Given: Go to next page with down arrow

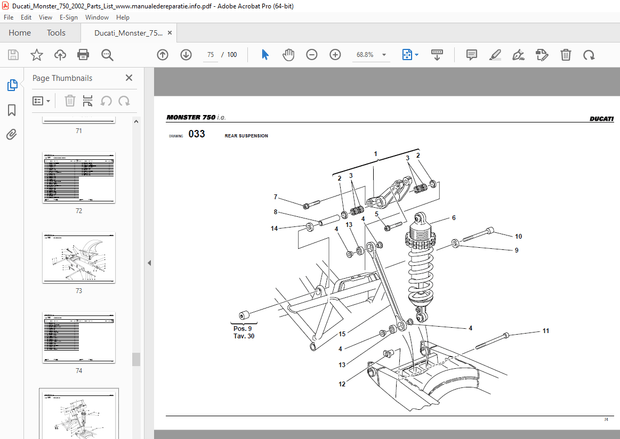Looking at the screenshot, I should click(186, 55).
